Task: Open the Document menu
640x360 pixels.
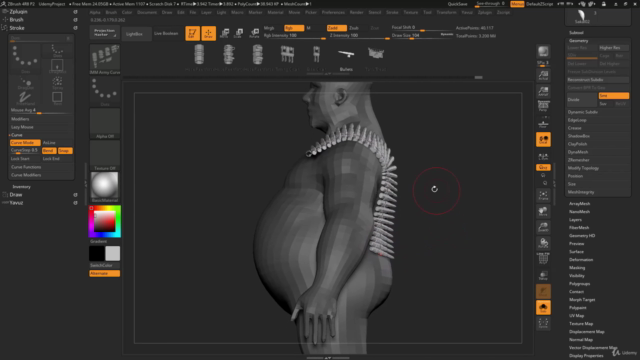Action: click(147, 12)
